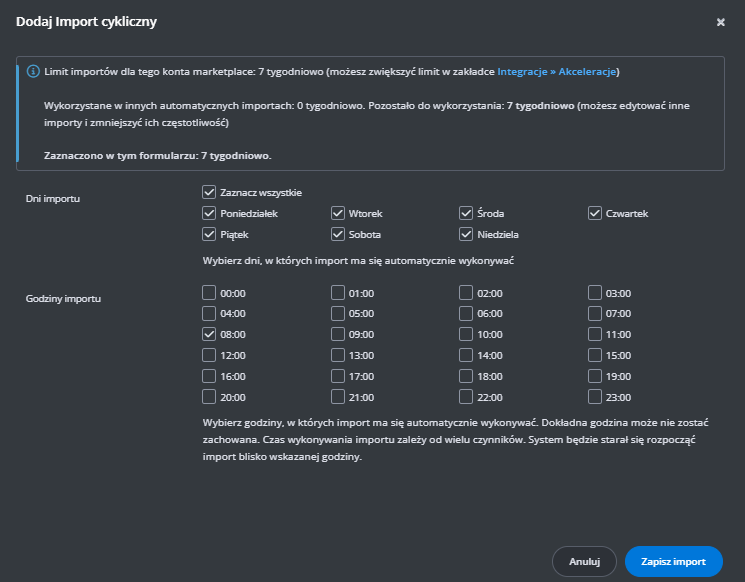
Task: Enable 06:00 import hour checkbox
Action: [466, 313]
